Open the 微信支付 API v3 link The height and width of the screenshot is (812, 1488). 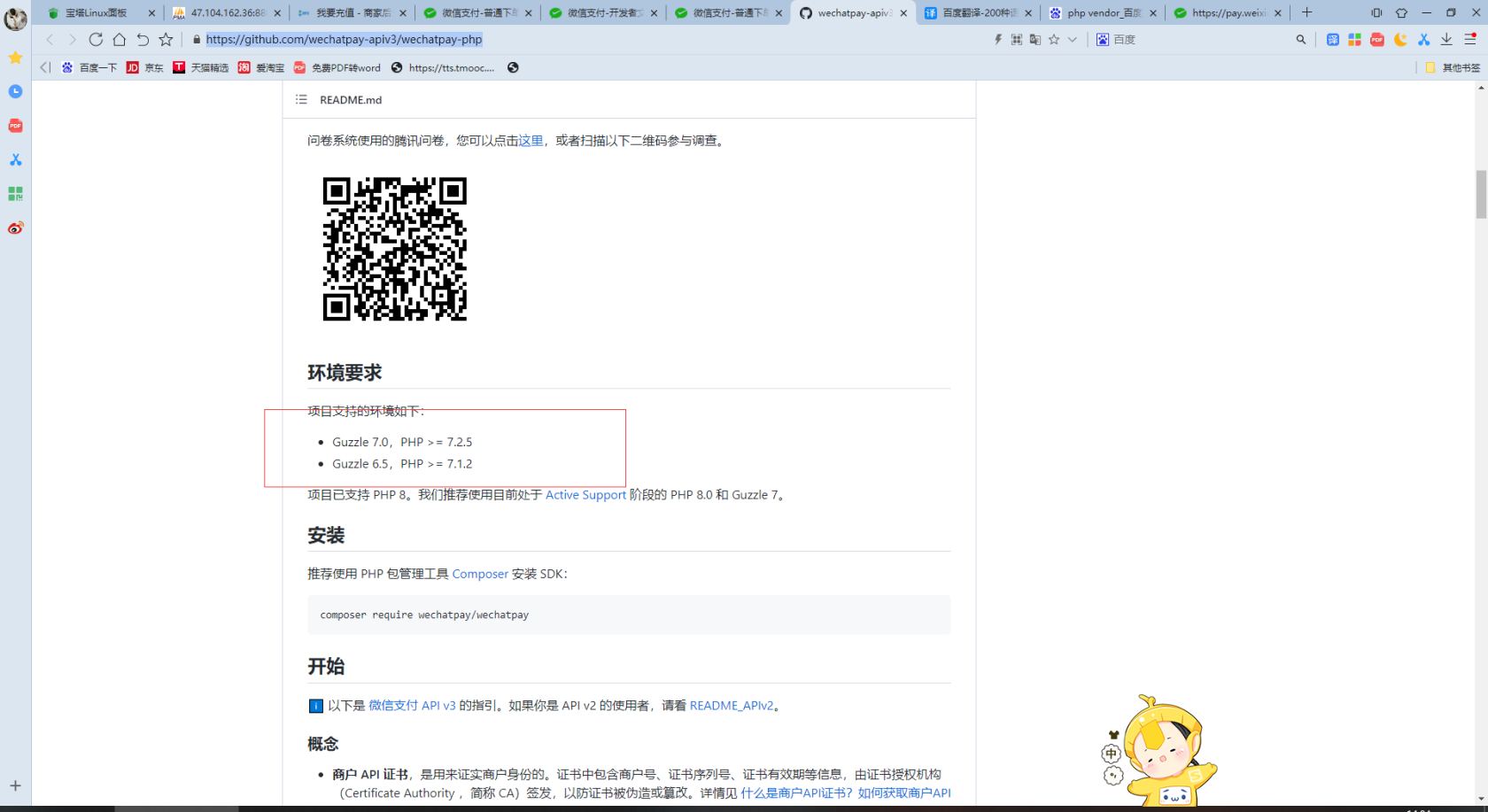[x=412, y=706]
